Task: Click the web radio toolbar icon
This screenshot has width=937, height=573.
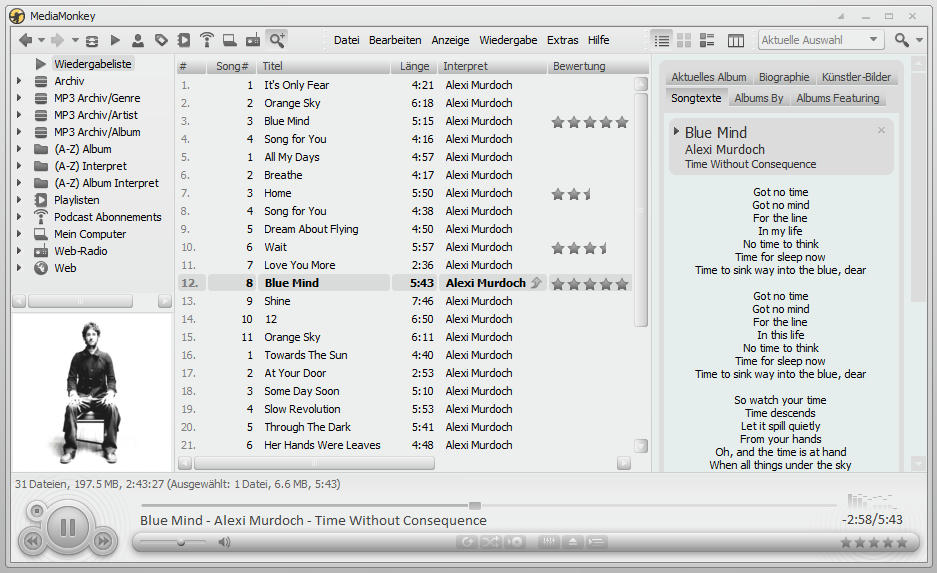Action: coord(253,40)
